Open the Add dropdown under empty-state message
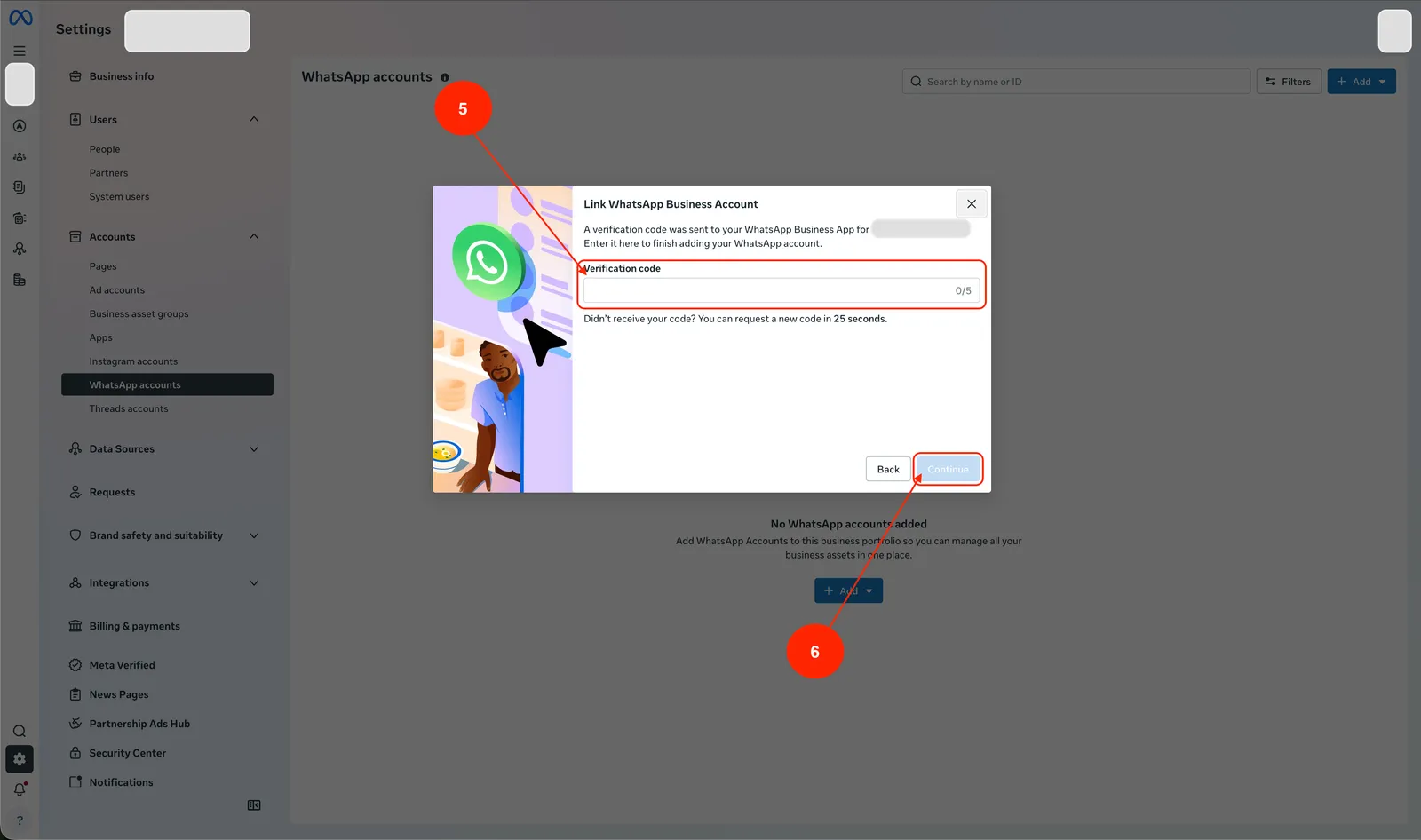 [x=848, y=590]
